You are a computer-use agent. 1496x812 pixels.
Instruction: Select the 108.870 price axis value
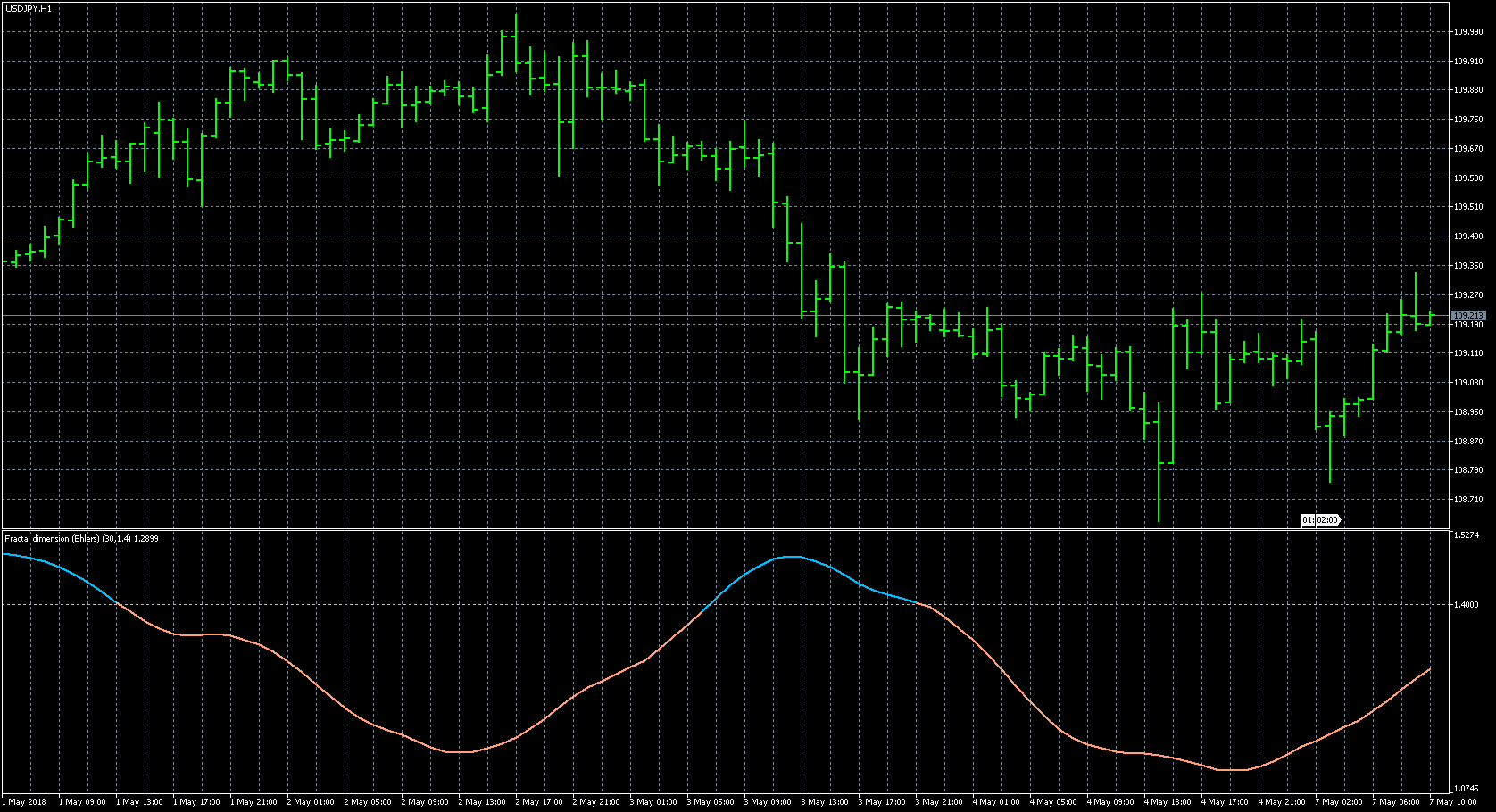tap(1468, 442)
